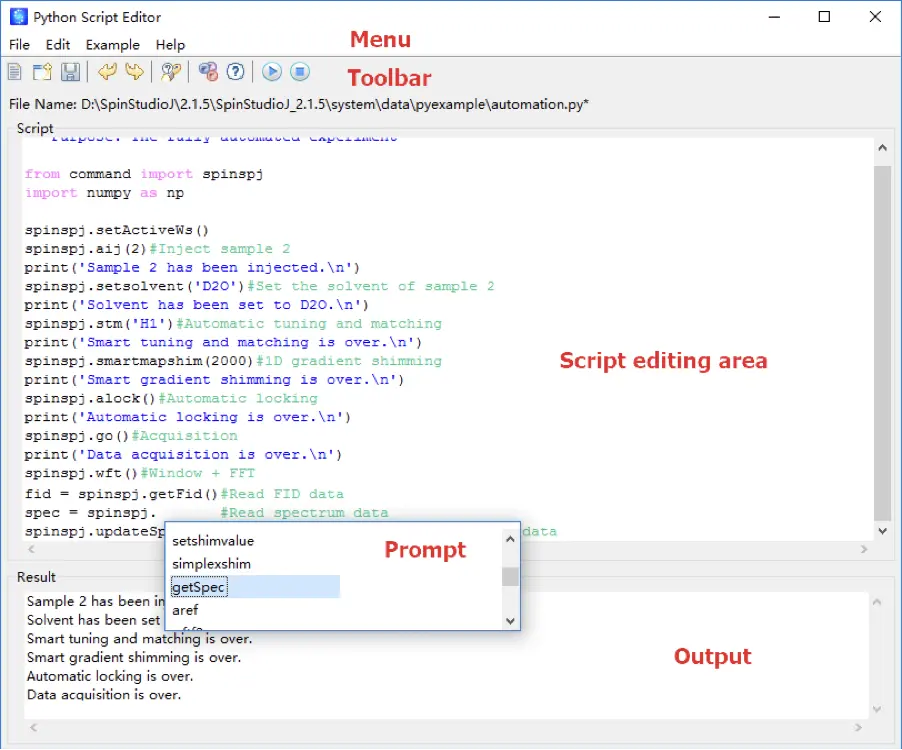
Task: Click the Undo arrow icon
Action: pyautogui.click(x=107, y=71)
